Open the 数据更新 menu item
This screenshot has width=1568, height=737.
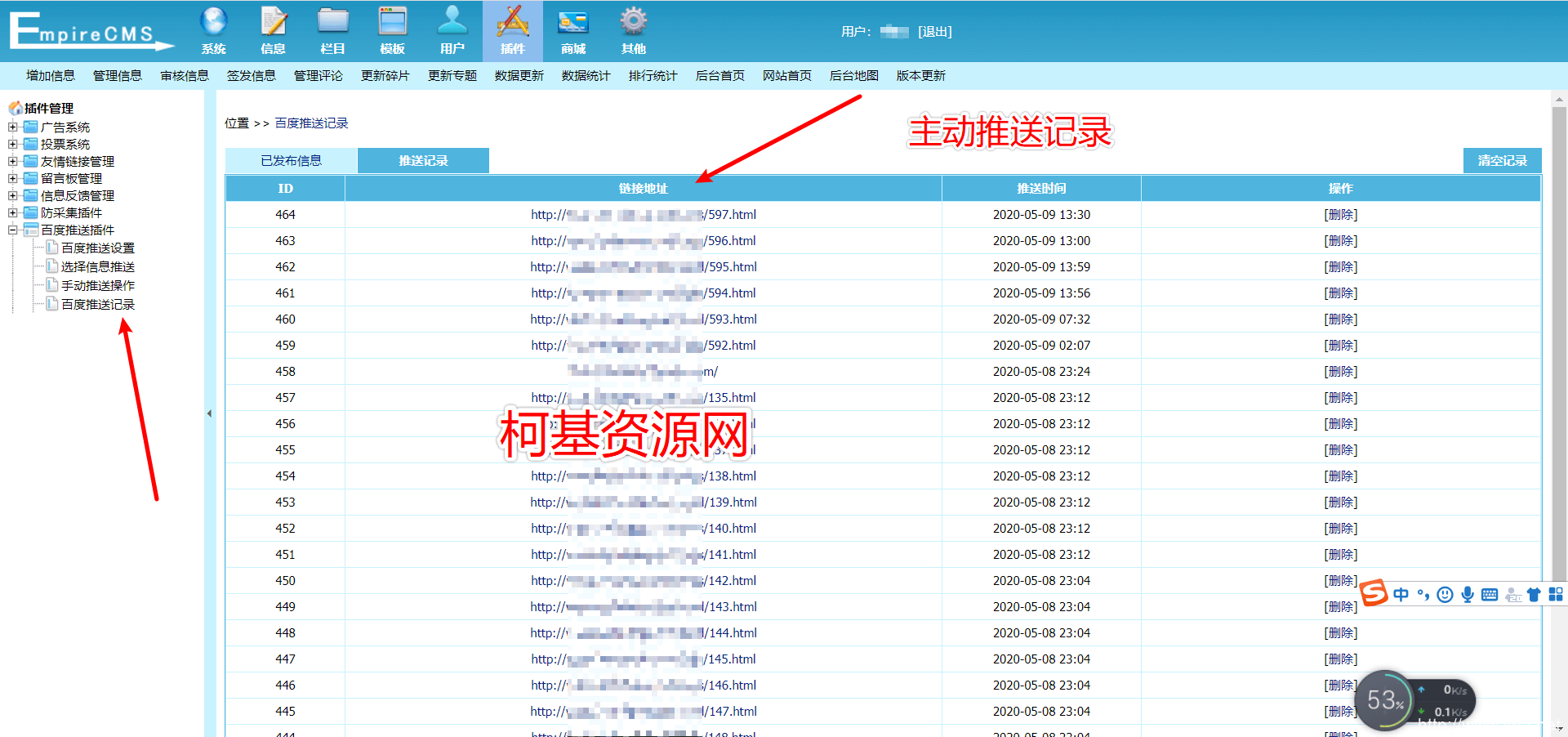click(x=519, y=75)
